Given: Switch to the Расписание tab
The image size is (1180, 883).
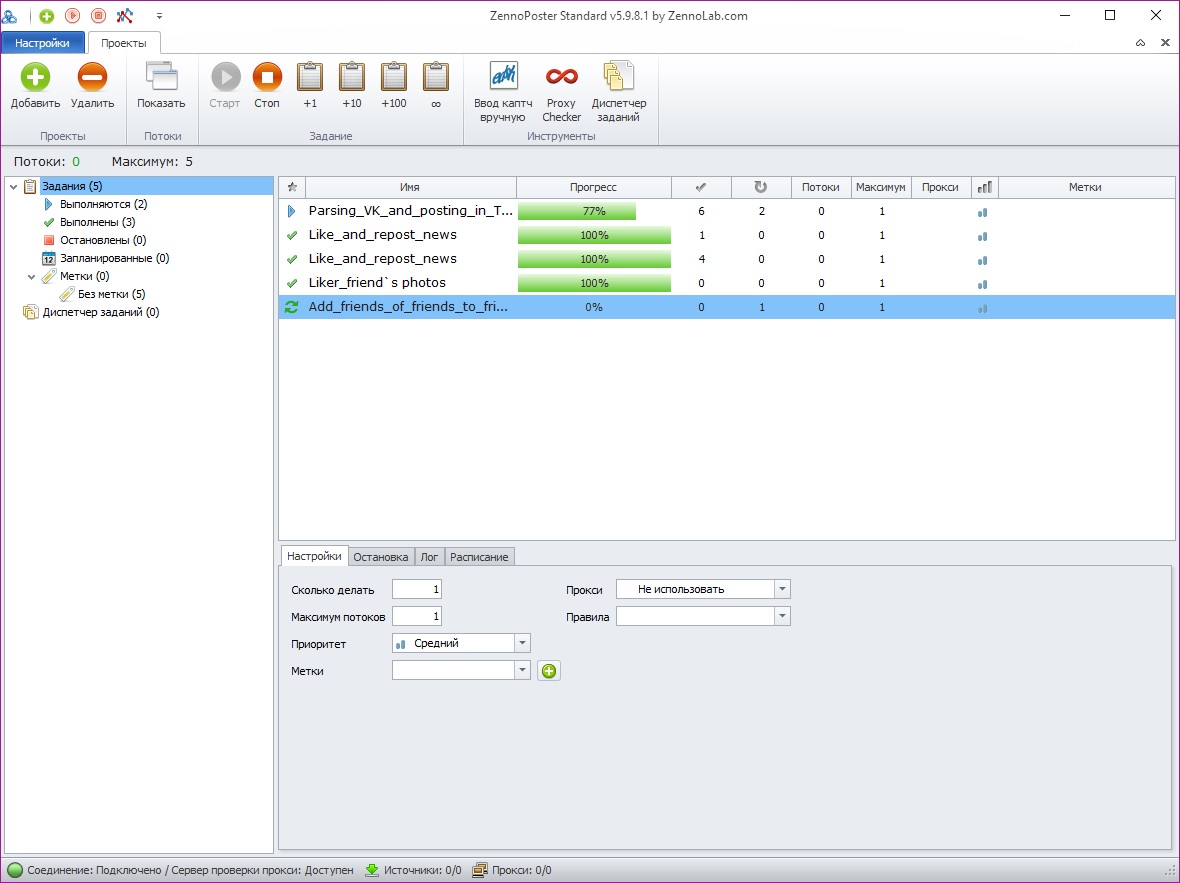Looking at the screenshot, I should coord(479,557).
